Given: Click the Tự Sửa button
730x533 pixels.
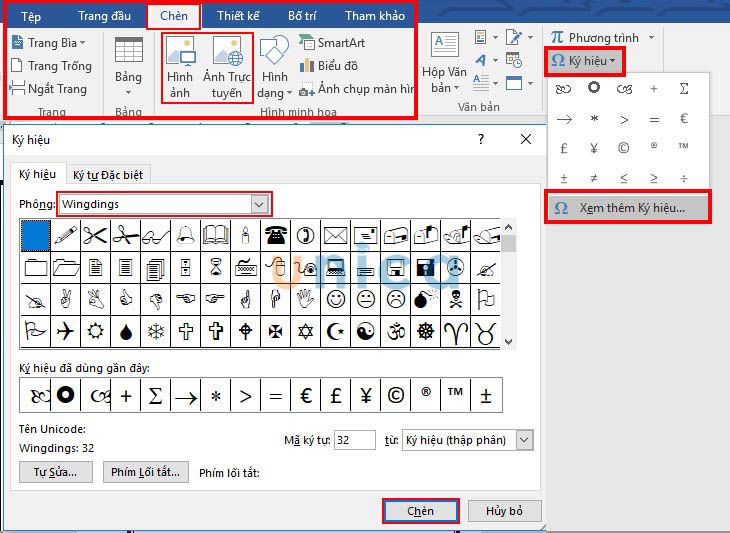Looking at the screenshot, I should [x=56, y=472].
